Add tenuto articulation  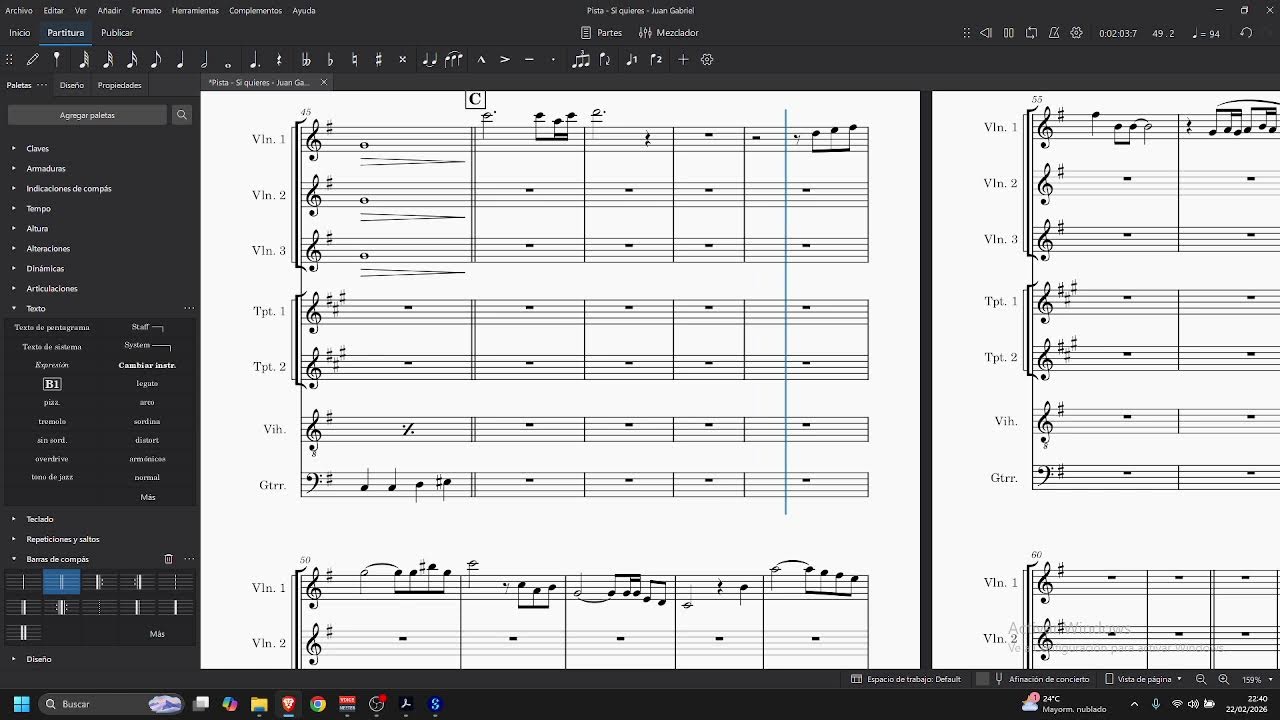click(x=529, y=60)
